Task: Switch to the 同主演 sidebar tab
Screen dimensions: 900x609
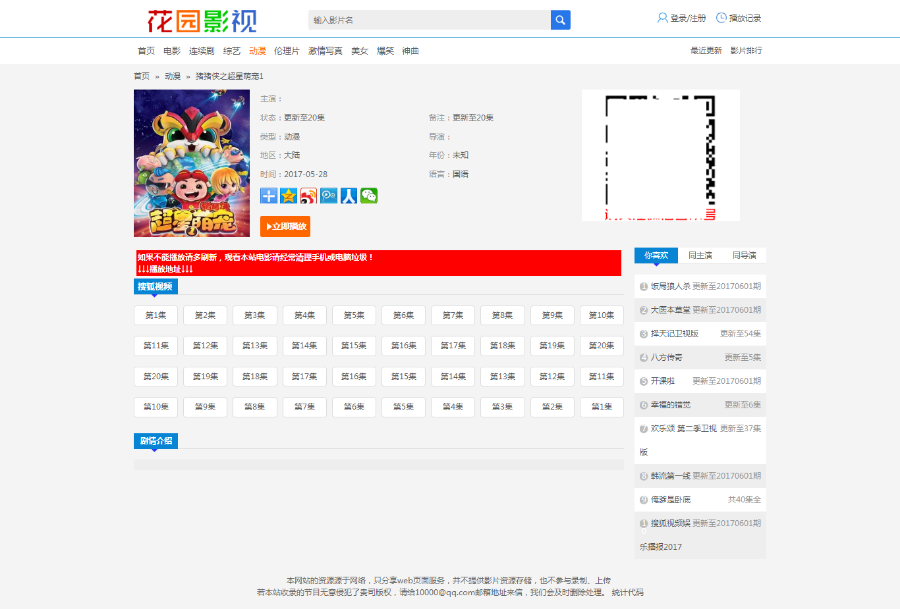Action: tap(700, 255)
